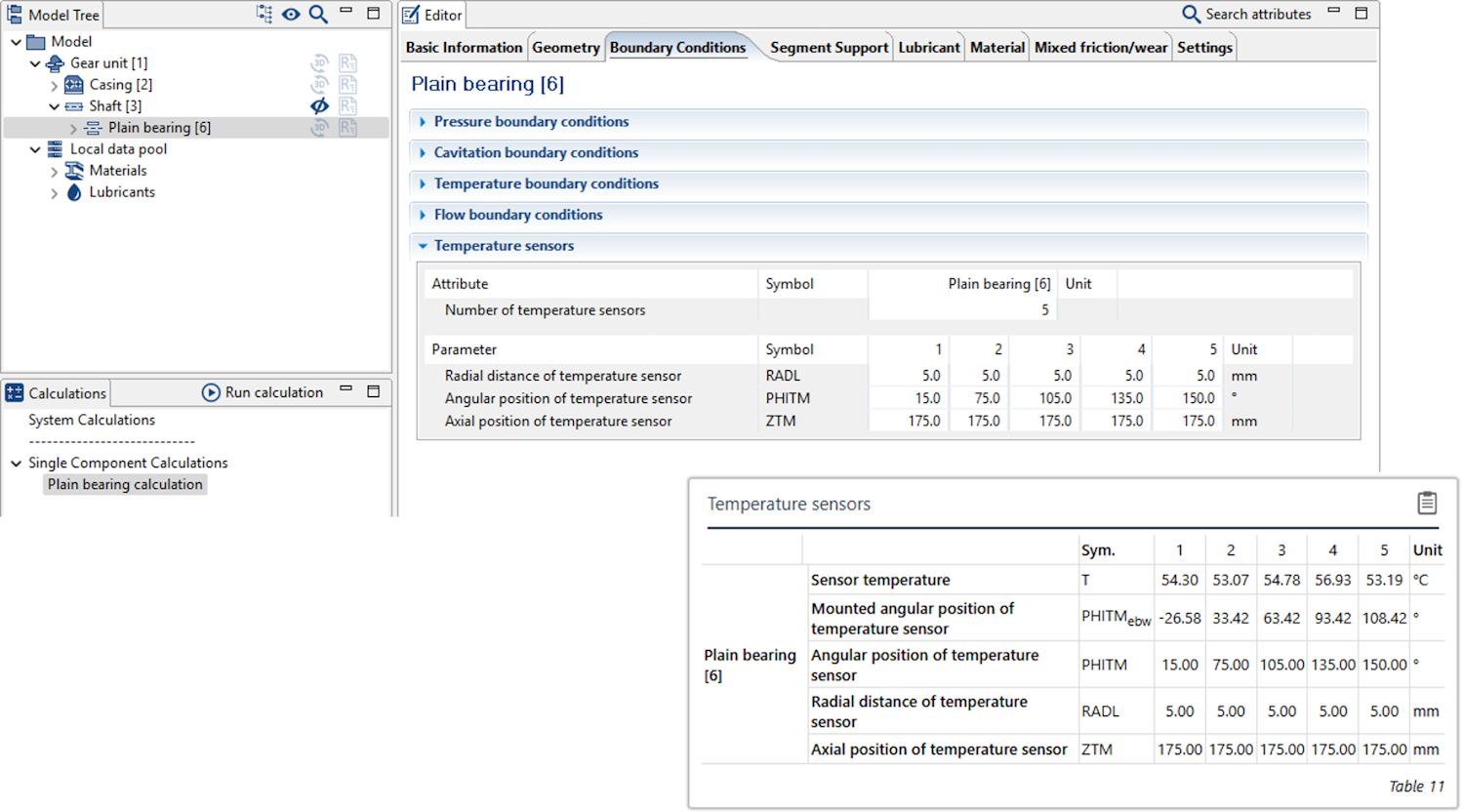
Task: Switch to the Geometry tab
Action: 565,47
